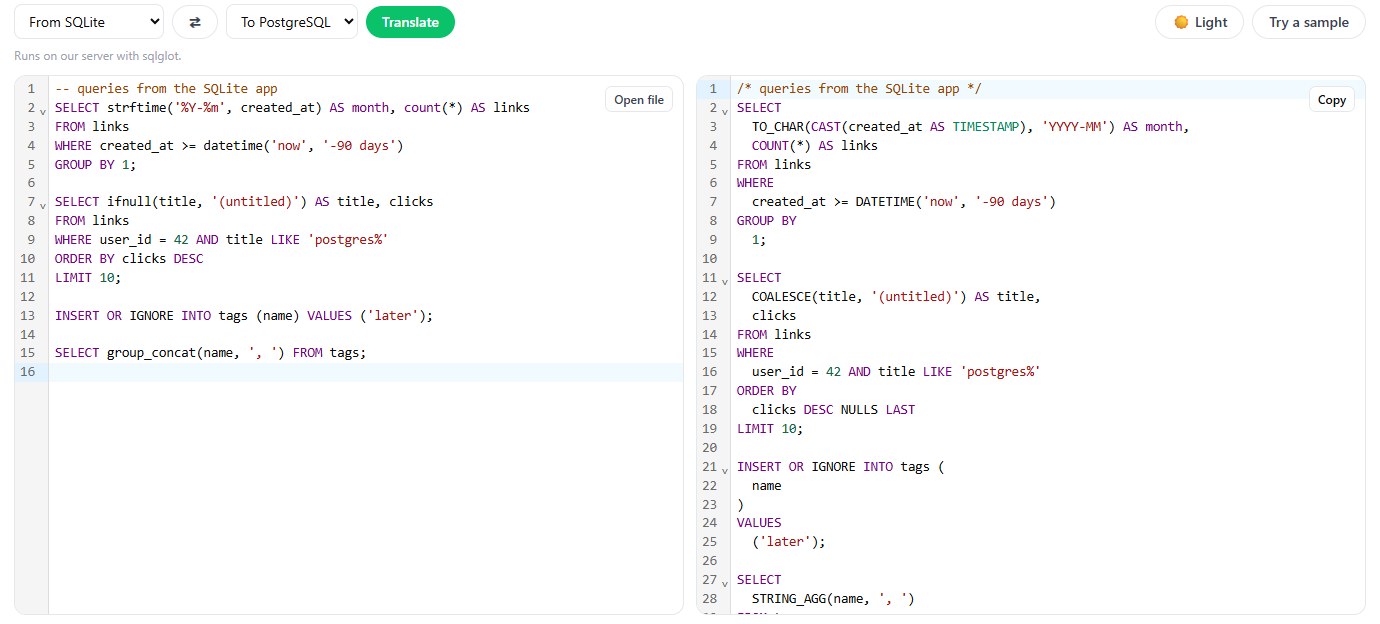Click Try a sample button
Viewport: 1380px width, 624px height.
[1309, 22]
